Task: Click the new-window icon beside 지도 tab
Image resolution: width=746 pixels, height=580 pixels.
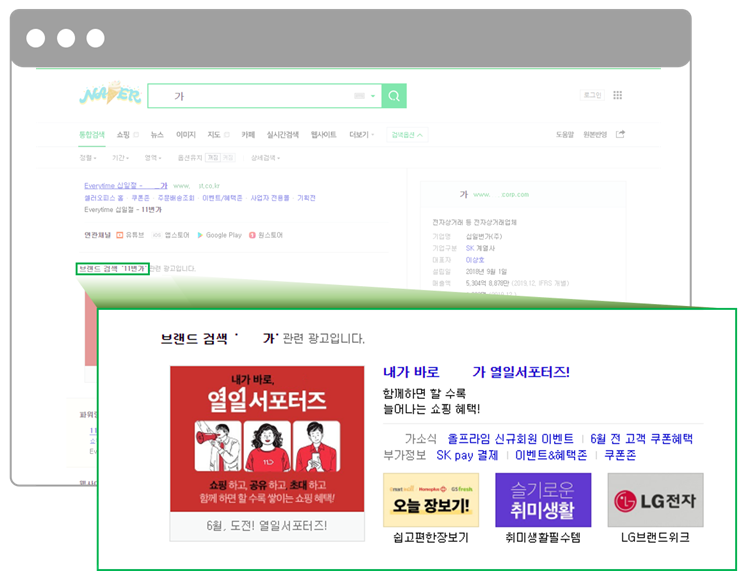Action: 227,135
